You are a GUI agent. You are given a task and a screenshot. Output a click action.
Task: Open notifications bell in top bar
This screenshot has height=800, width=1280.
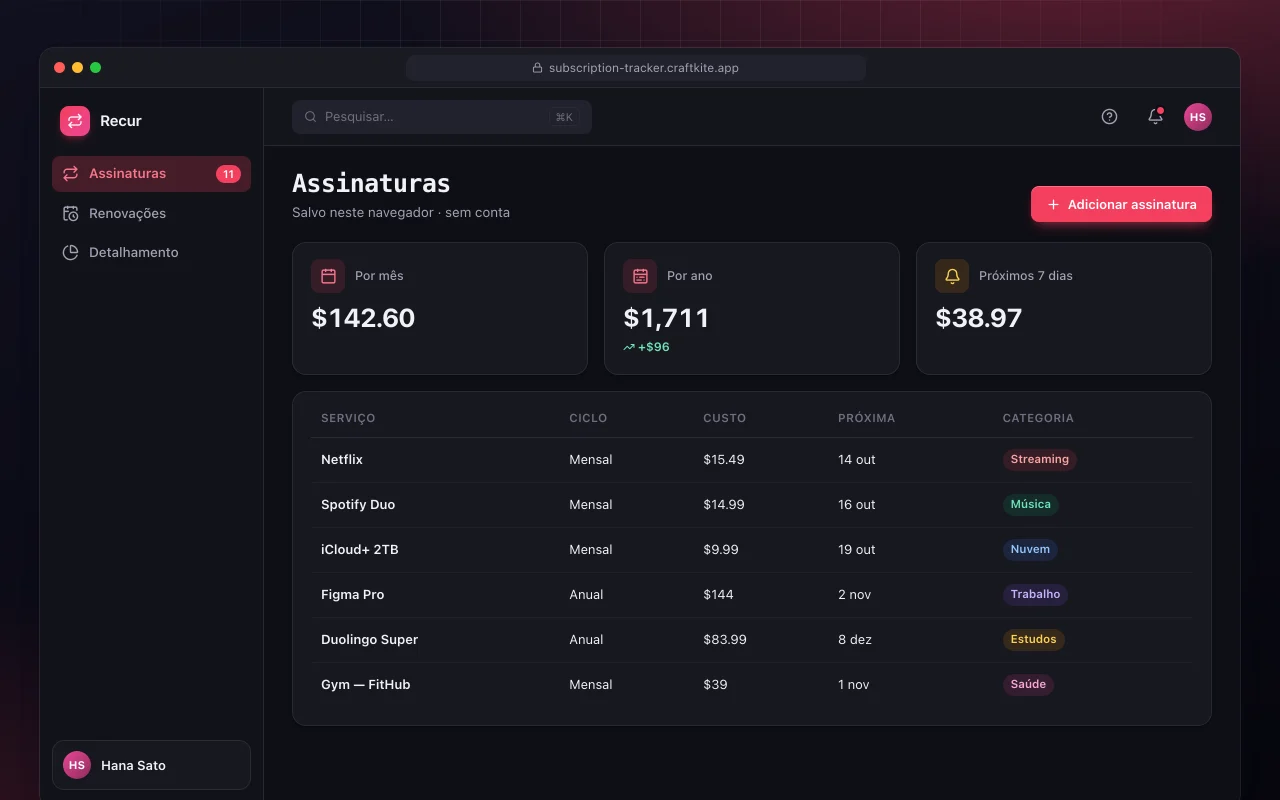pos(1155,117)
